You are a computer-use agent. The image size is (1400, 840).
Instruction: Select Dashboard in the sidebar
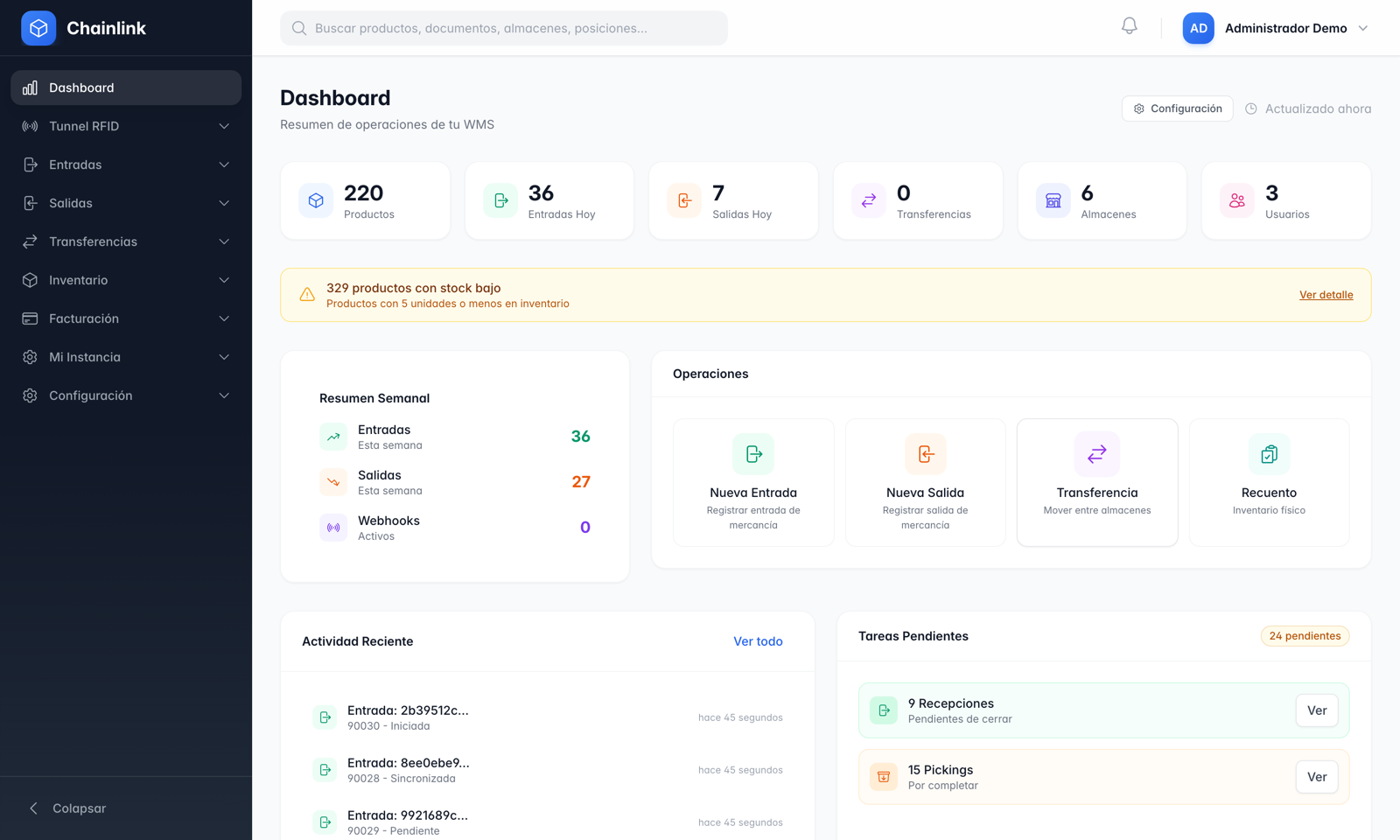(126, 87)
